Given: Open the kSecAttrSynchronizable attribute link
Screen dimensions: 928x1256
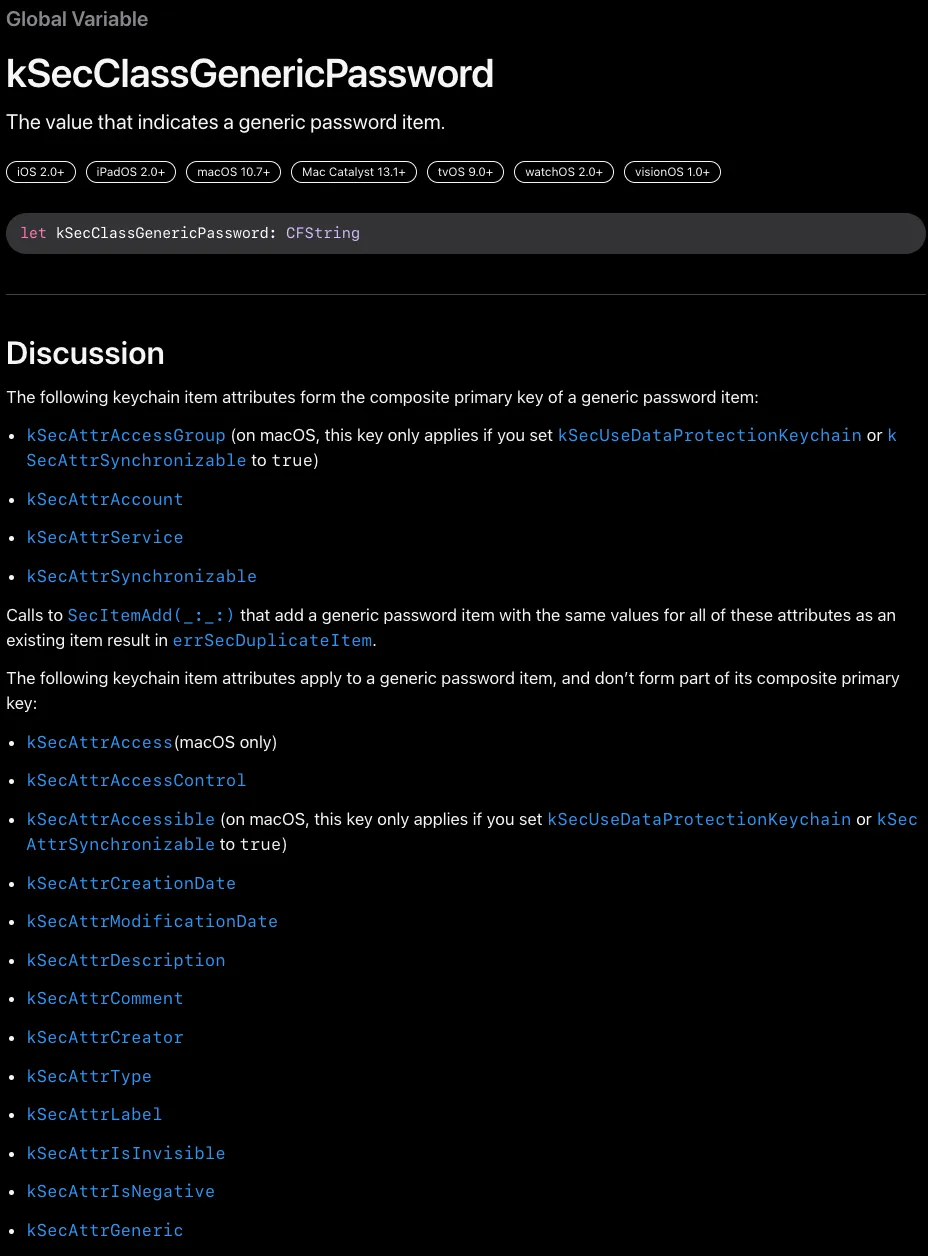Looking at the screenshot, I should (141, 576).
